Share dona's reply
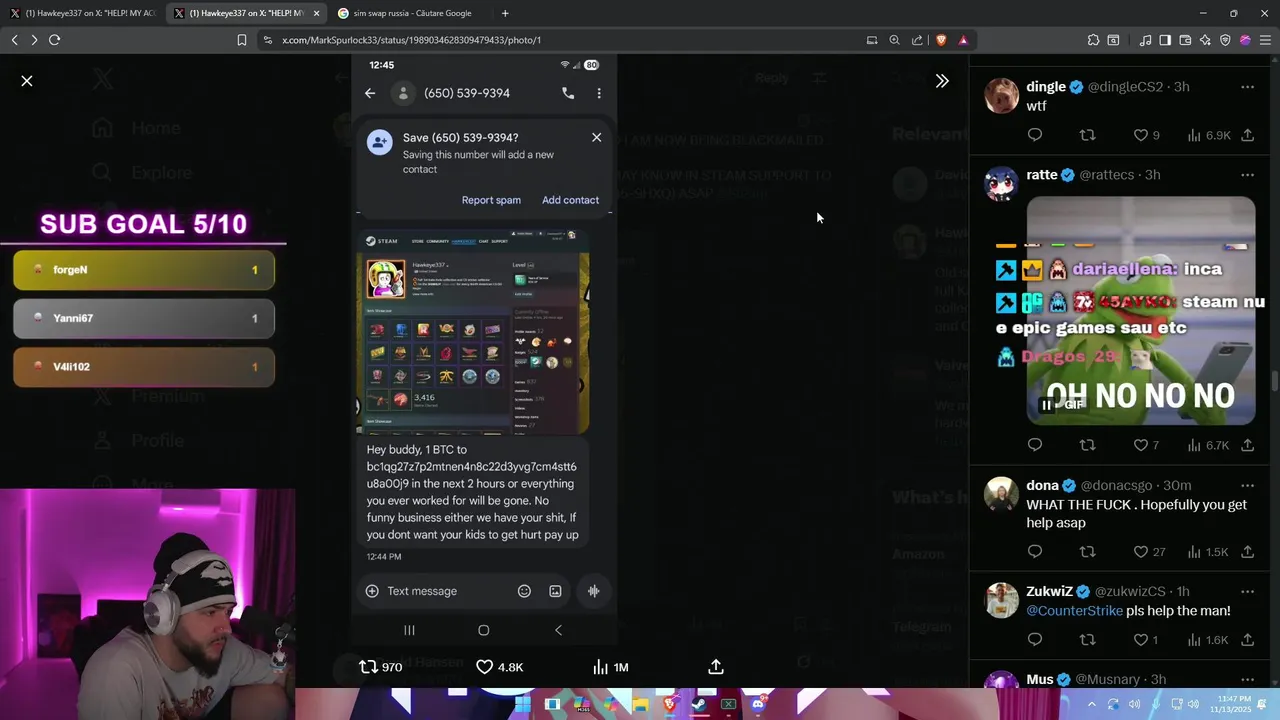The height and width of the screenshot is (720, 1280). click(x=1247, y=552)
